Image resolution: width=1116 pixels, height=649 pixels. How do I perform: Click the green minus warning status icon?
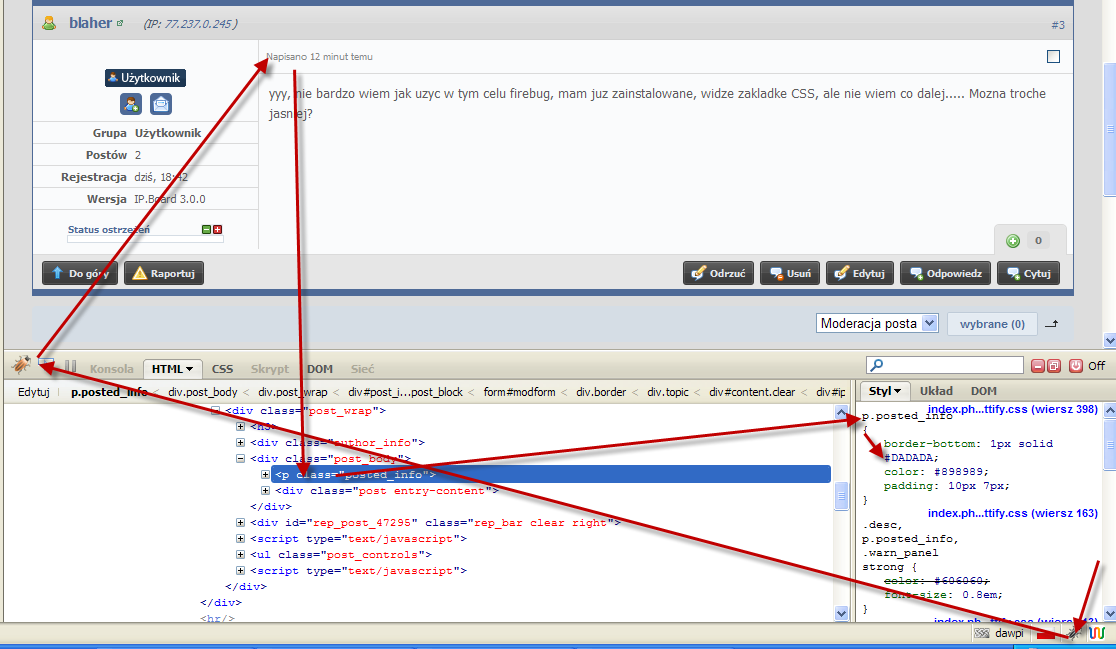[x=207, y=230]
